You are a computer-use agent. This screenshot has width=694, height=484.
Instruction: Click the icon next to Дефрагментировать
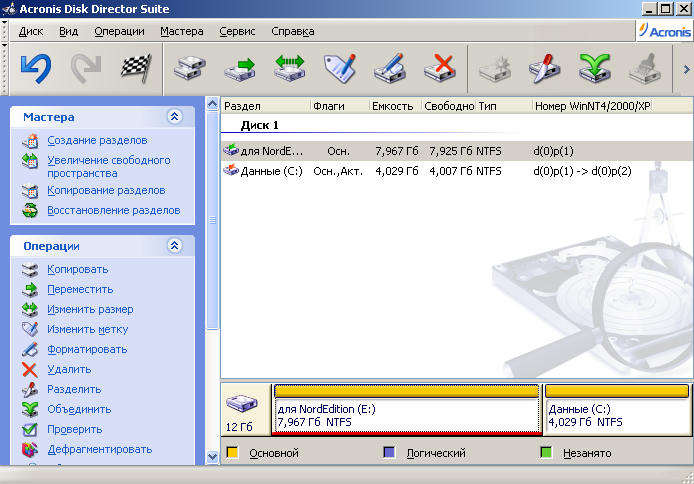coord(30,449)
